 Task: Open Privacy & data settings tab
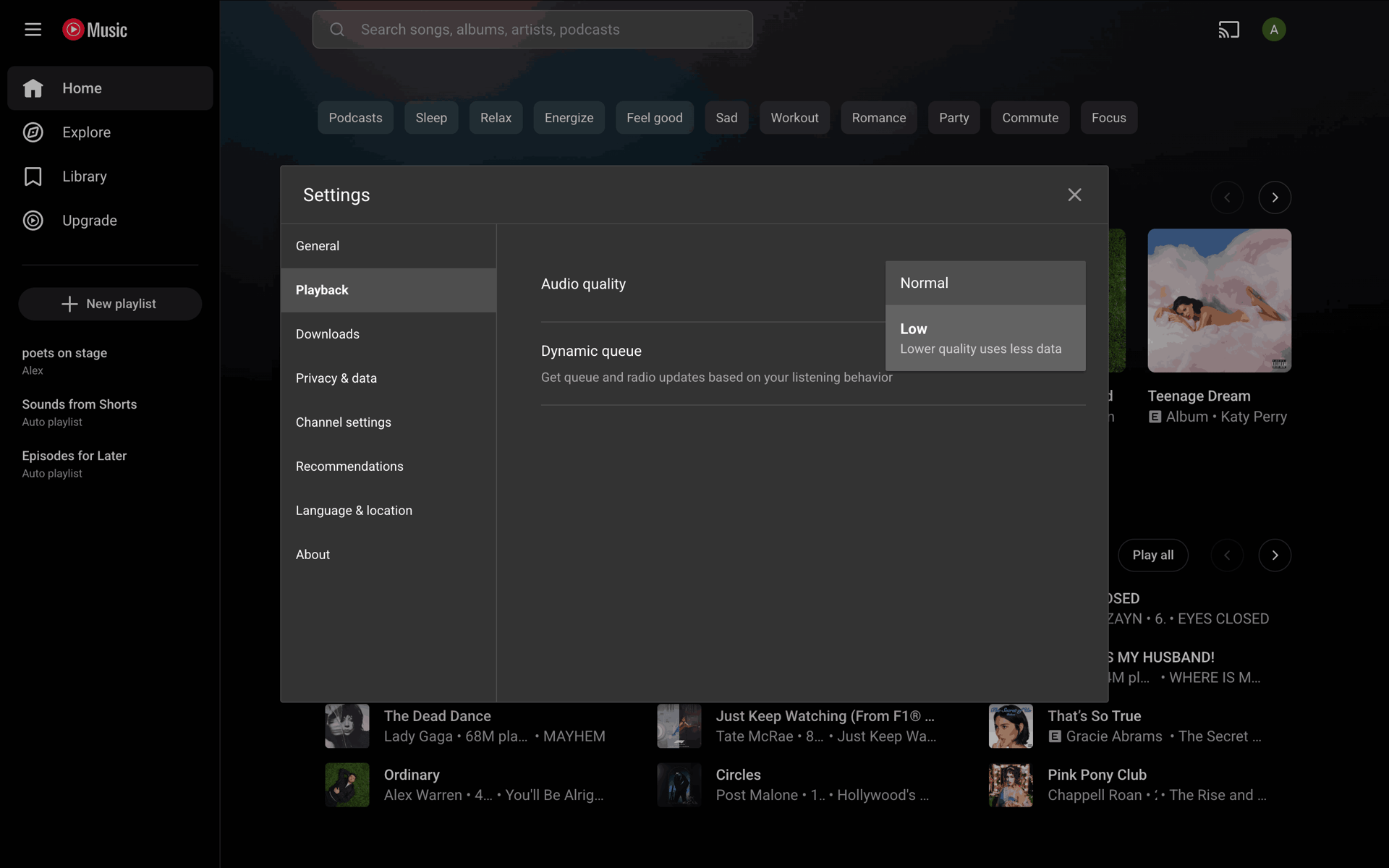388,378
